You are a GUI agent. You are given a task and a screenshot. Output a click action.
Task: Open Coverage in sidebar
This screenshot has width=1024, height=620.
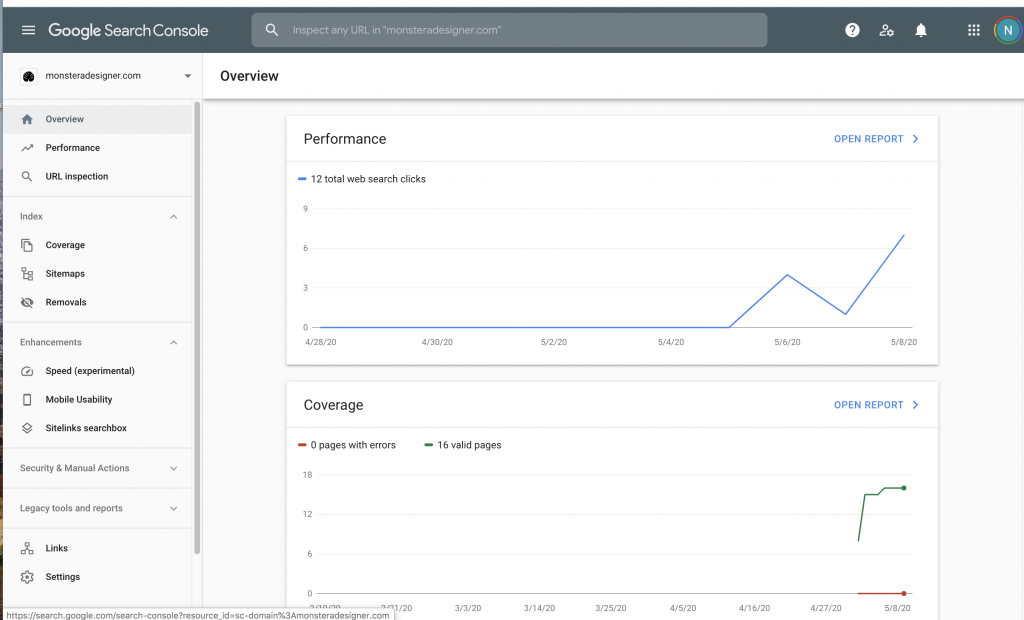(98, 245)
